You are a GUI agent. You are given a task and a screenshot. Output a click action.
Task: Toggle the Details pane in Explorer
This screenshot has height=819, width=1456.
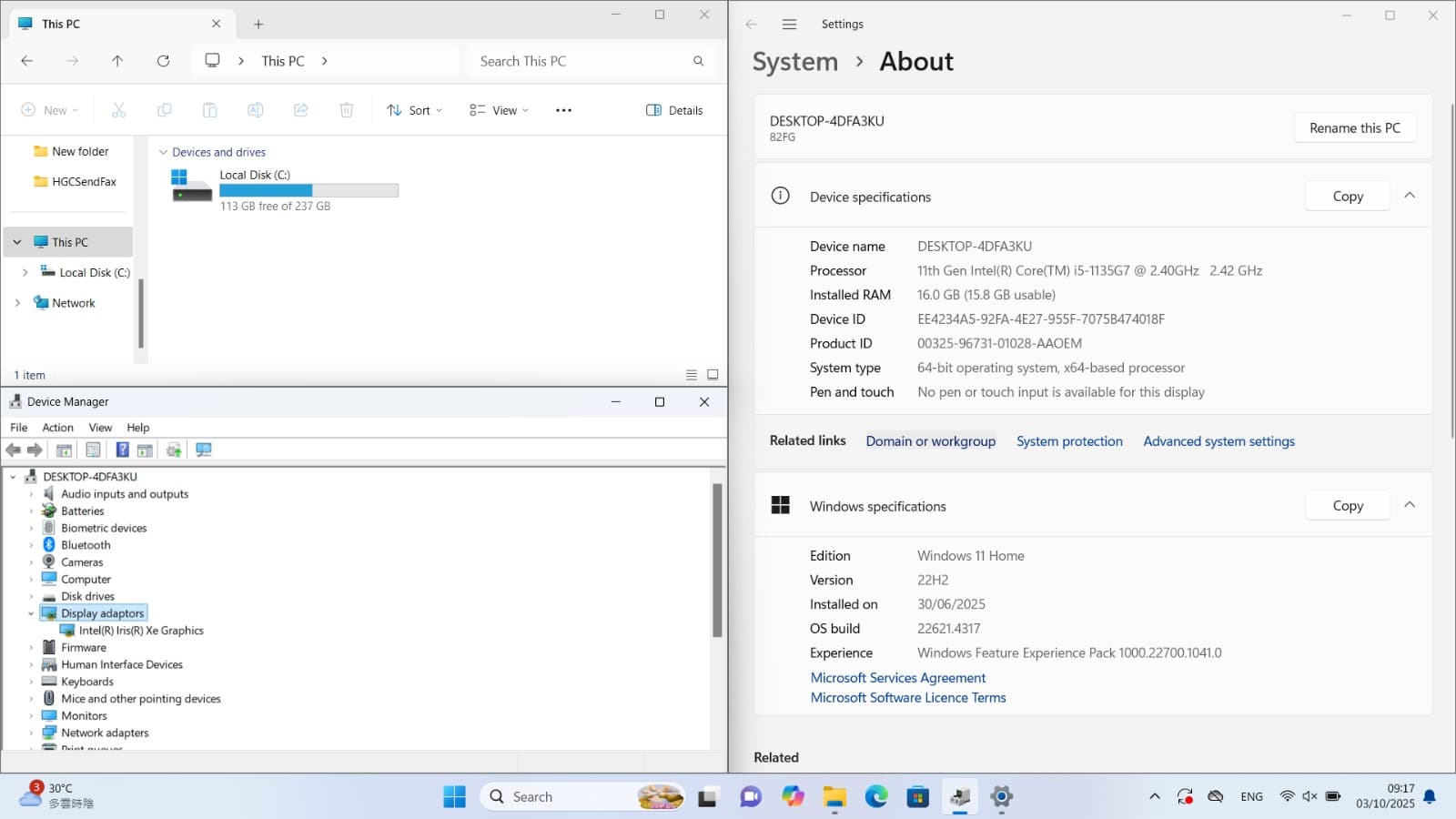(674, 110)
